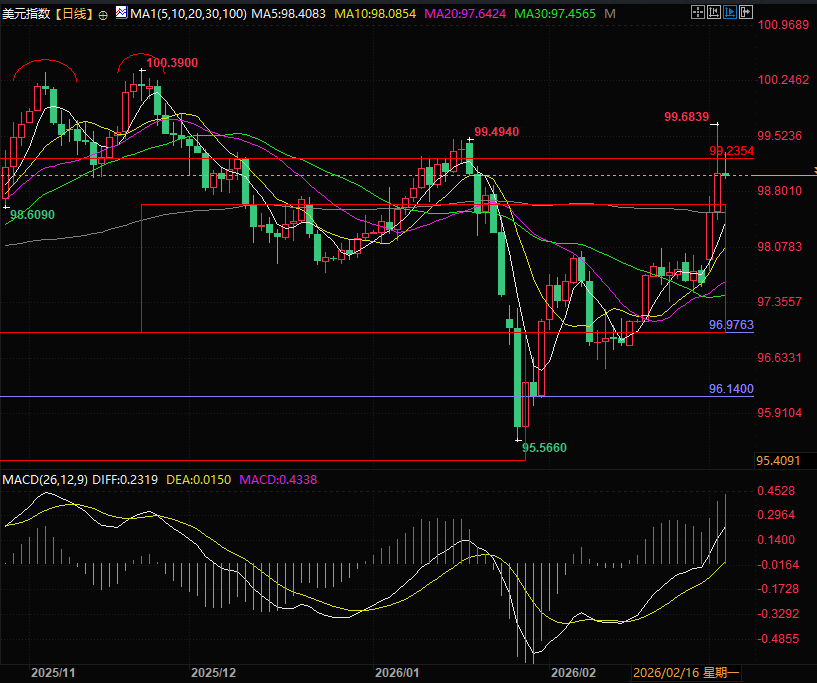Click the 95.5660 low price label

(x=545, y=448)
